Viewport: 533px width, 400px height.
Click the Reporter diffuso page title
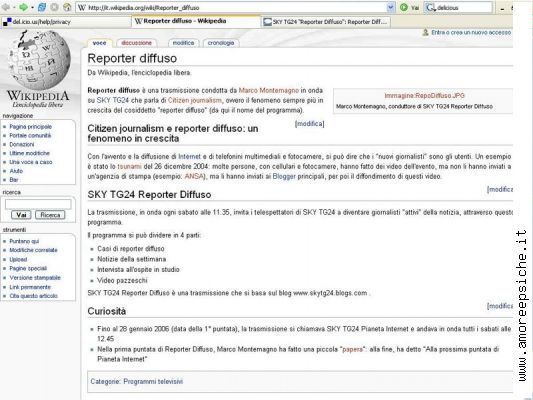[x=132, y=58]
